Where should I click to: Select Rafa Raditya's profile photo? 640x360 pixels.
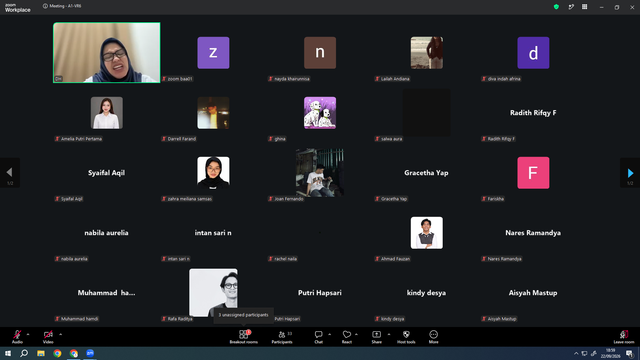point(213,292)
